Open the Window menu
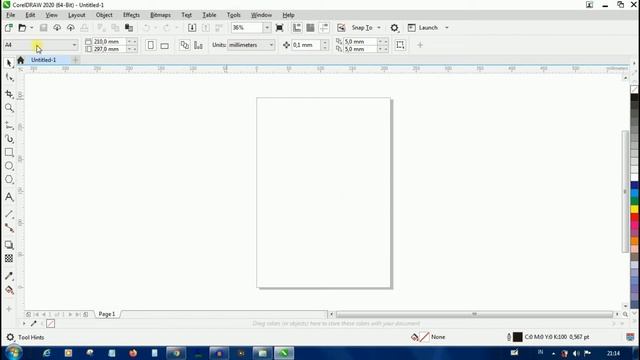Screen dimensions: 640x360 coord(261,15)
